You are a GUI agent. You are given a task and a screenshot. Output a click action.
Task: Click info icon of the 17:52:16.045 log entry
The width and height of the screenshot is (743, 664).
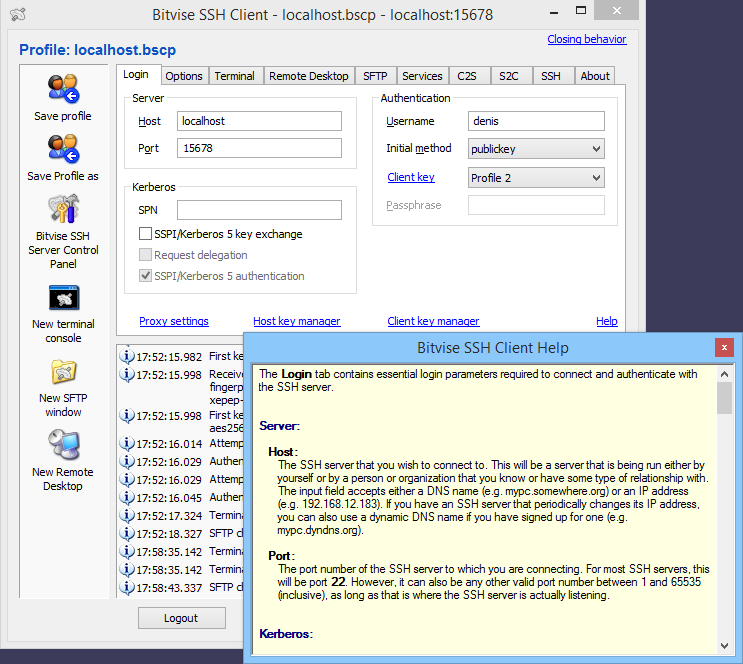[x=126, y=497]
